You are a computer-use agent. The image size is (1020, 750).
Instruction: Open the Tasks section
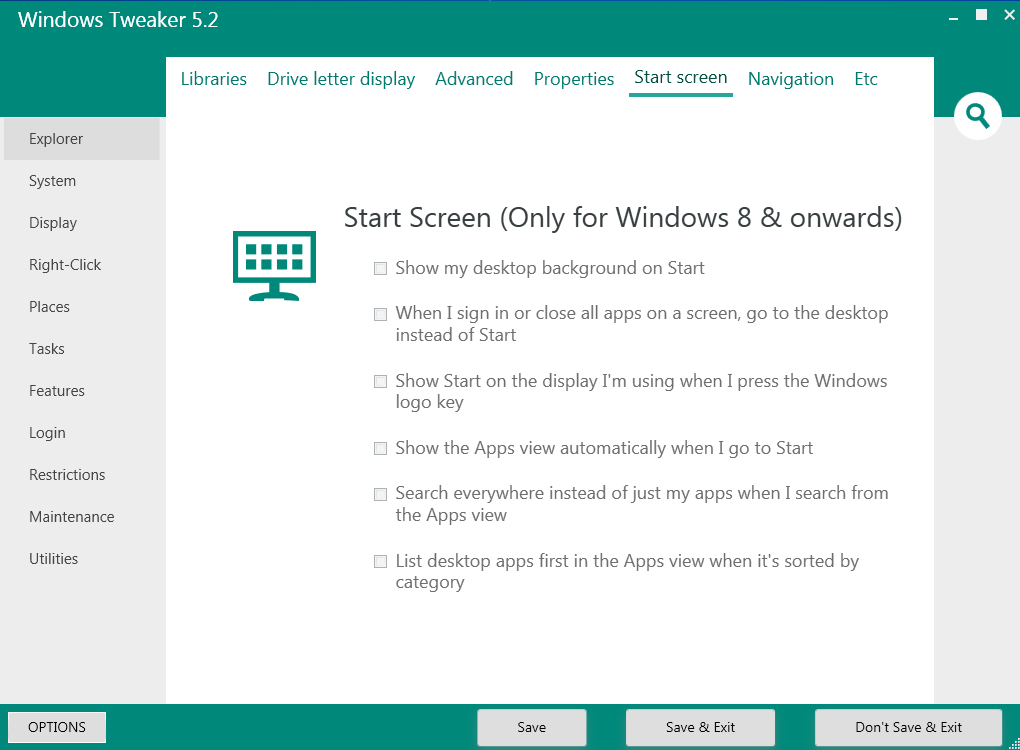tap(82, 349)
